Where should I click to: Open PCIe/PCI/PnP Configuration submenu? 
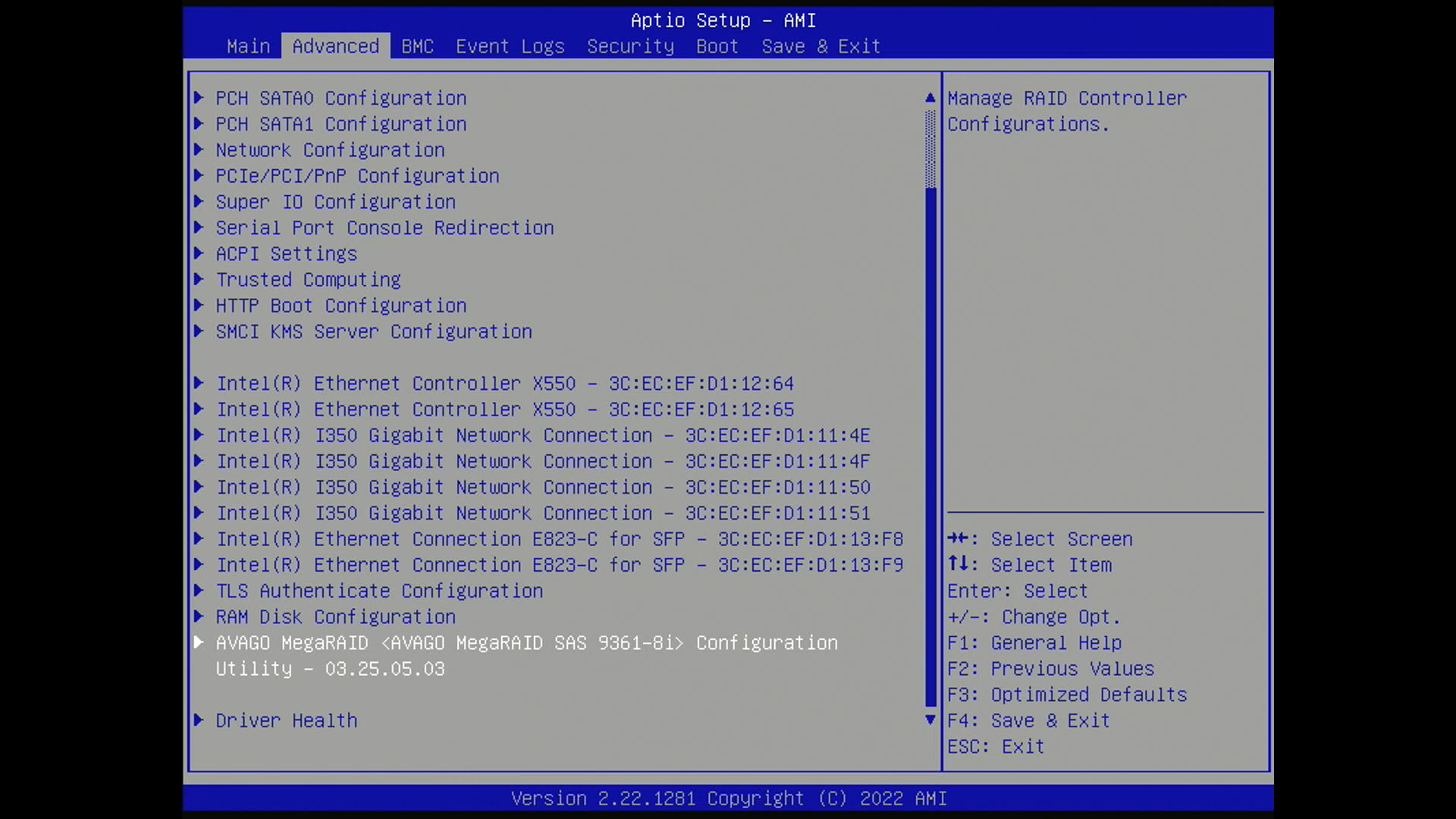pyautogui.click(x=357, y=176)
